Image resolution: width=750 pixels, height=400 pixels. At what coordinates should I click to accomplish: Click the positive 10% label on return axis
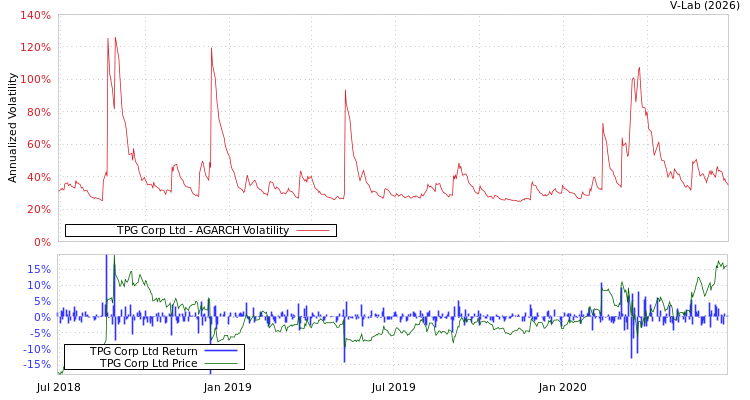click(39, 285)
